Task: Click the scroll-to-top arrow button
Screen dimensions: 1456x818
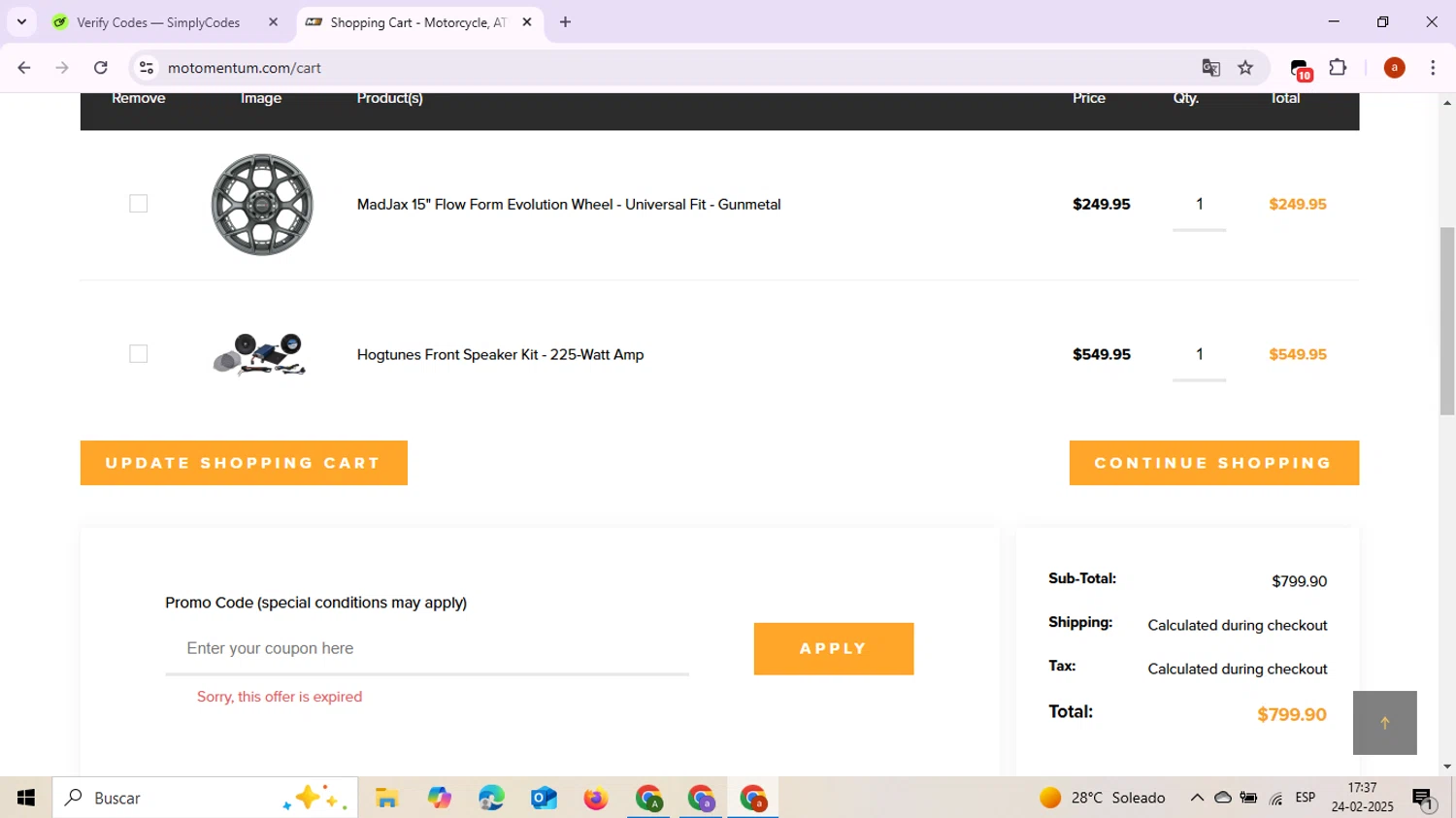Action: (1385, 723)
